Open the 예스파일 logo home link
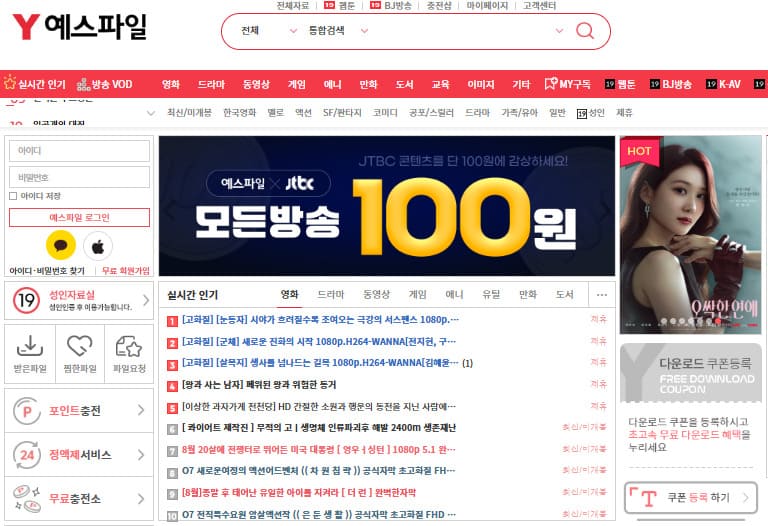 coord(79,27)
